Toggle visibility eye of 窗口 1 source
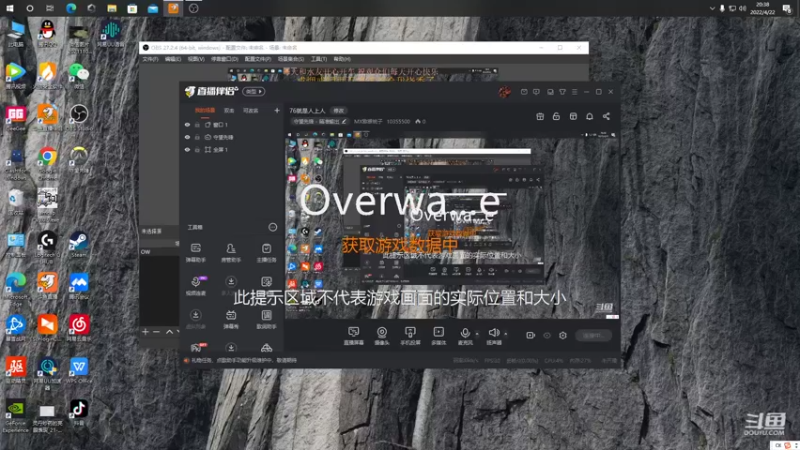The width and height of the screenshot is (800, 450). [187, 125]
